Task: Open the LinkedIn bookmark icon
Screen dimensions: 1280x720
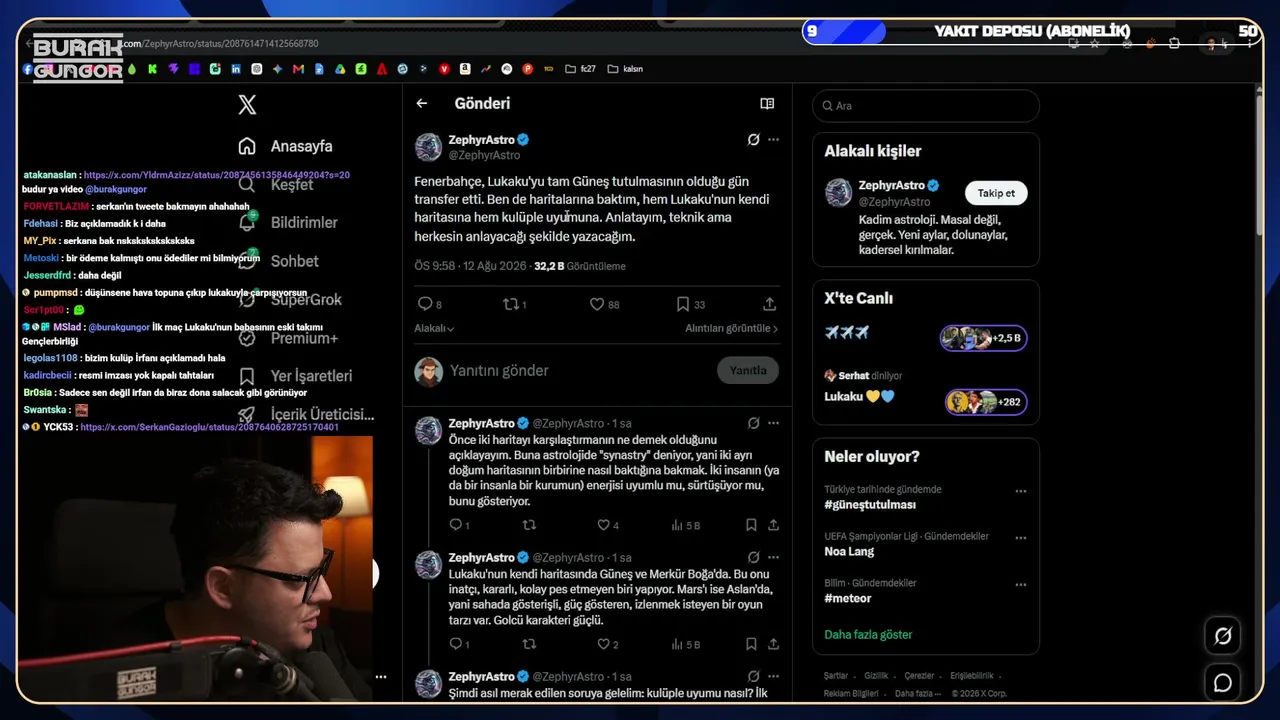Action: [x=236, y=69]
